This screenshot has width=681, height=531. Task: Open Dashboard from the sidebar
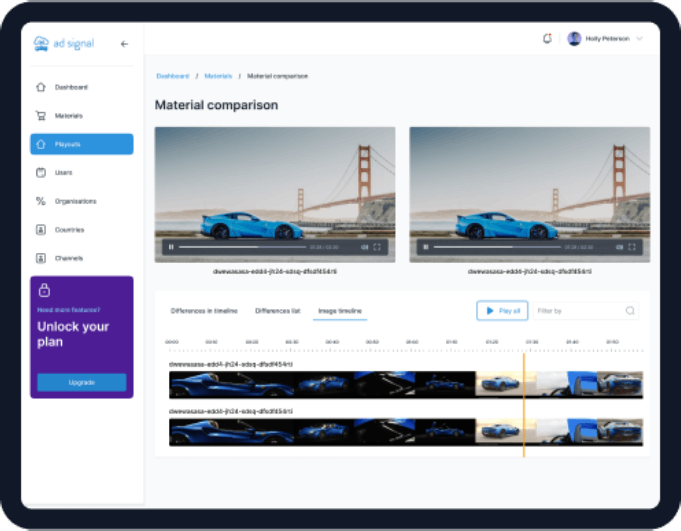click(x=71, y=87)
